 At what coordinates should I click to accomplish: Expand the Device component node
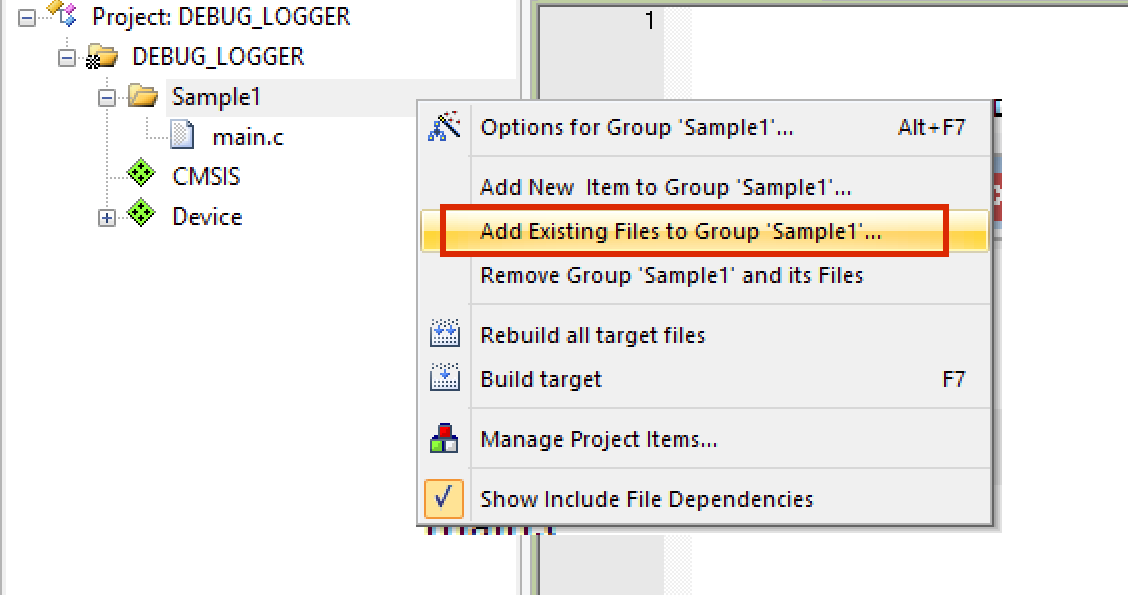pos(107,217)
